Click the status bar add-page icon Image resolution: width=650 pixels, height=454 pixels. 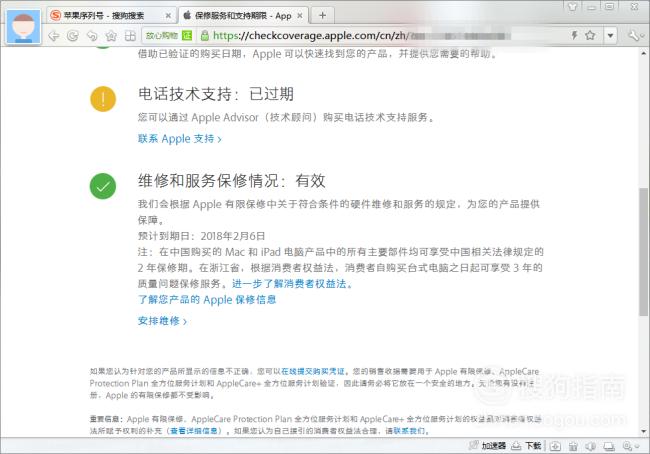click(x=555, y=446)
